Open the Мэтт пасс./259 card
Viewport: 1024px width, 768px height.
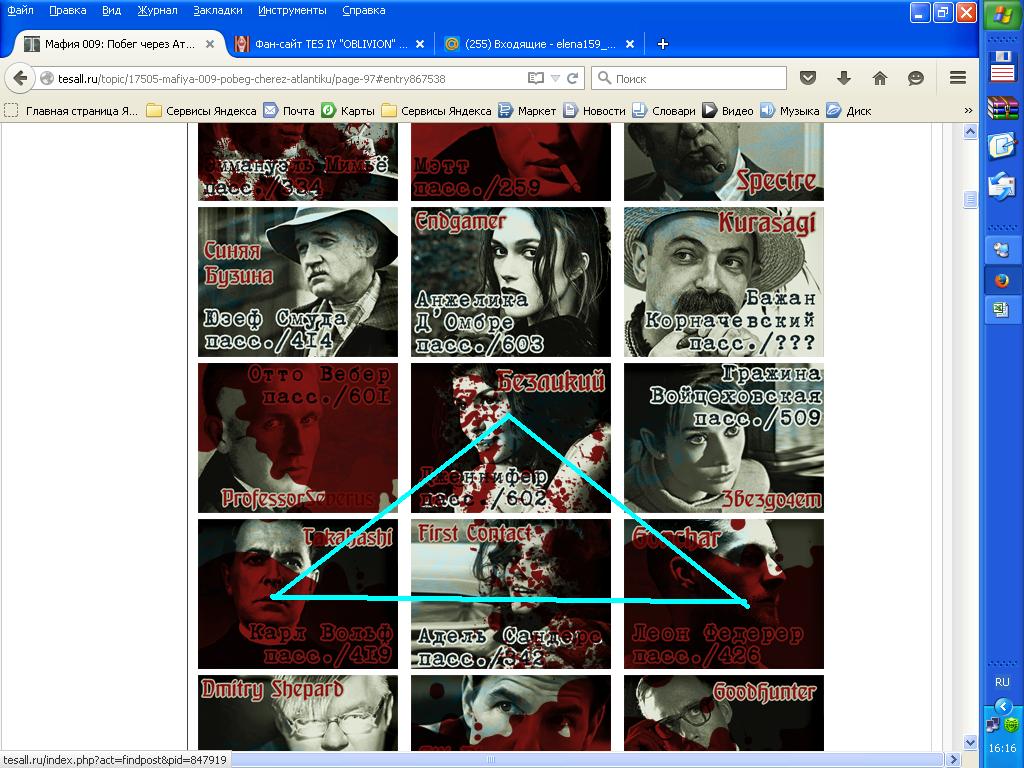click(511, 162)
